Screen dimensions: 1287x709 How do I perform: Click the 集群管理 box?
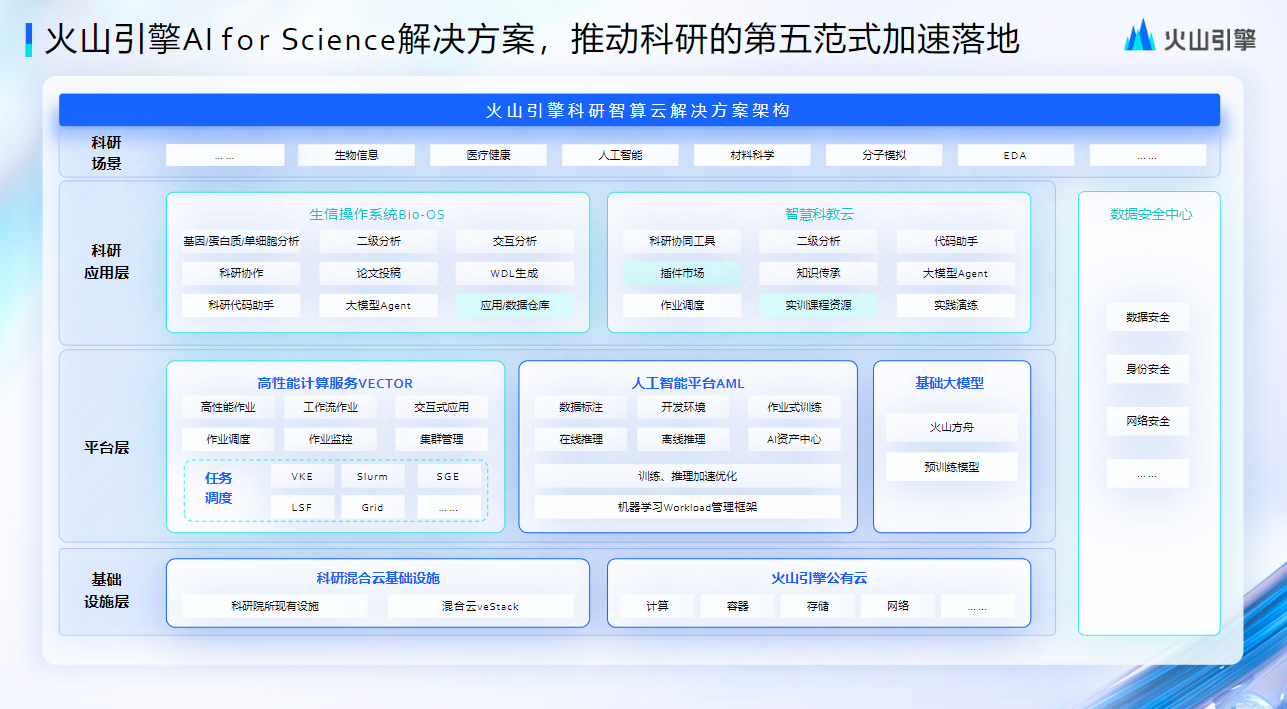(x=441, y=439)
